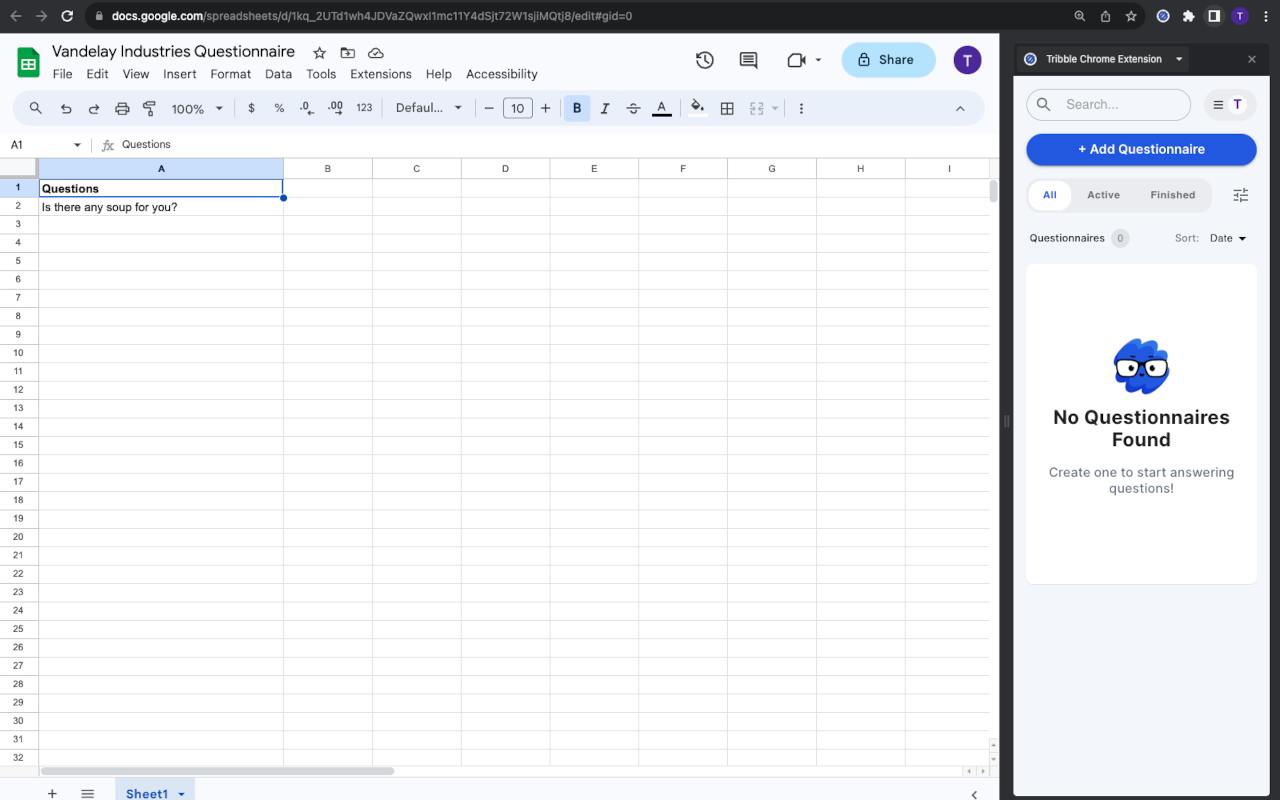Open the Sheet1 tab dropdown arrow

coord(181,794)
